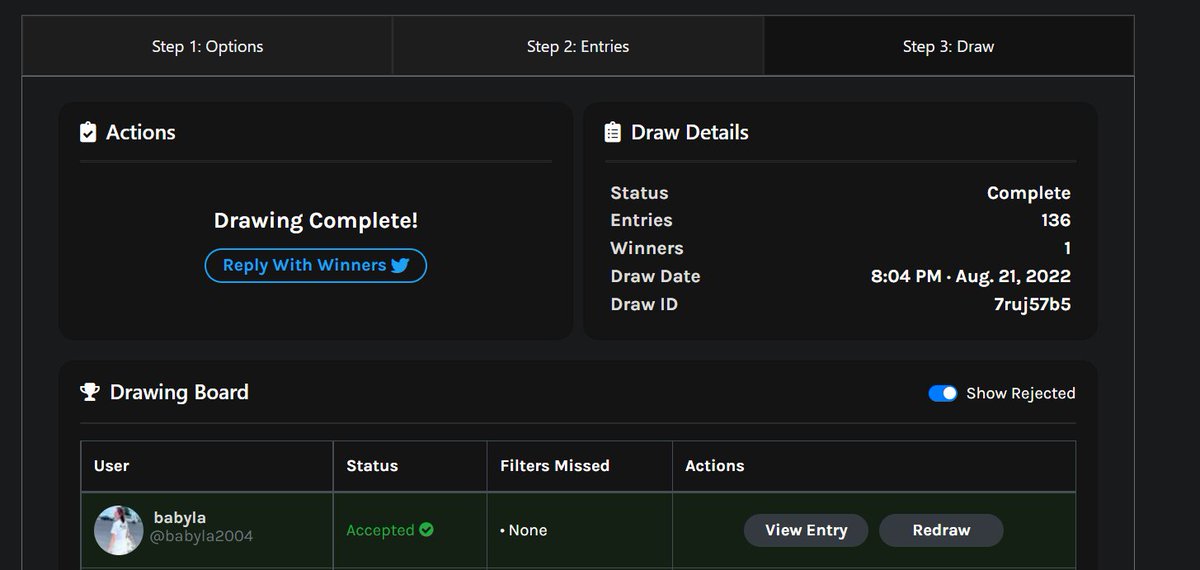
Task: Click the Reply With Winners button
Action: (x=316, y=265)
